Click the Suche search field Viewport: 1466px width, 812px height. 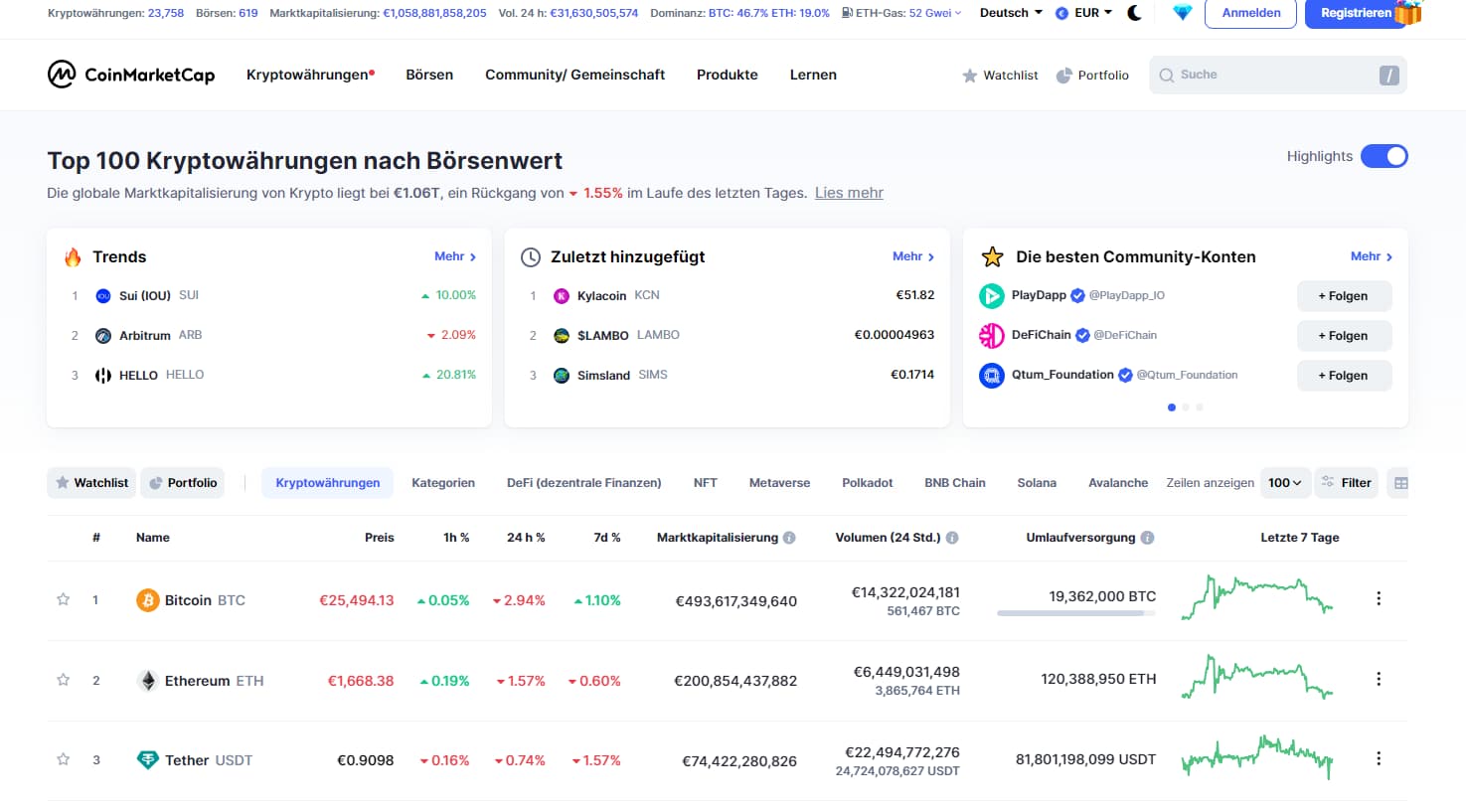click(x=1278, y=76)
